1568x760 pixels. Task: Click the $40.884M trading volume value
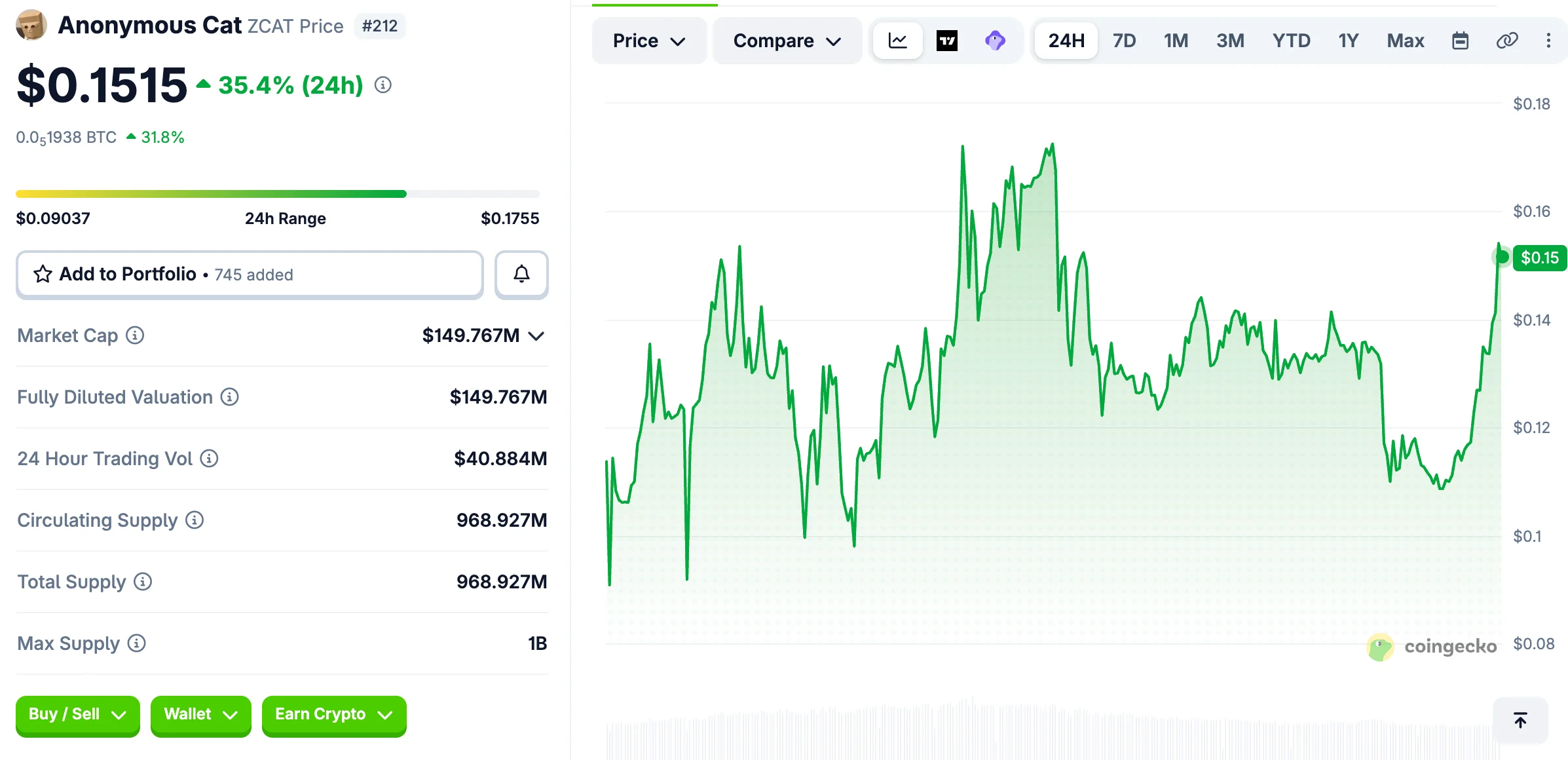pyautogui.click(x=500, y=459)
